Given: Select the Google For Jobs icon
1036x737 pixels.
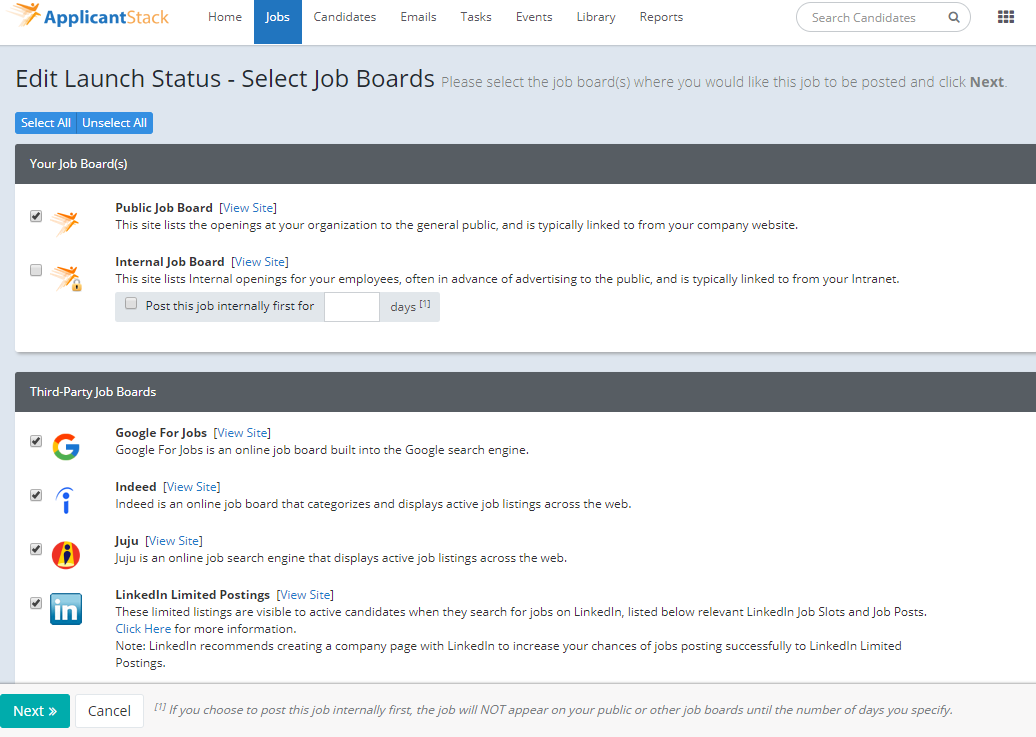Looking at the screenshot, I should [x=66, y=447].
